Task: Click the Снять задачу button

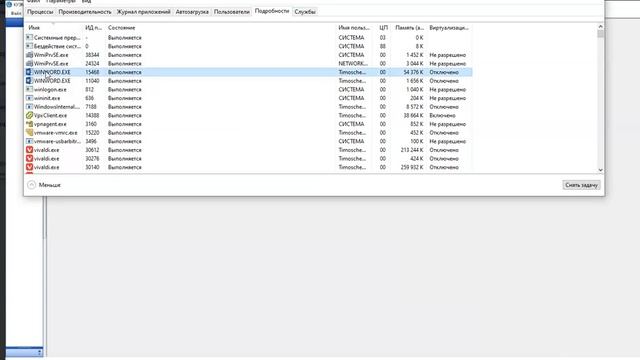Action: [x=581, y=185]
